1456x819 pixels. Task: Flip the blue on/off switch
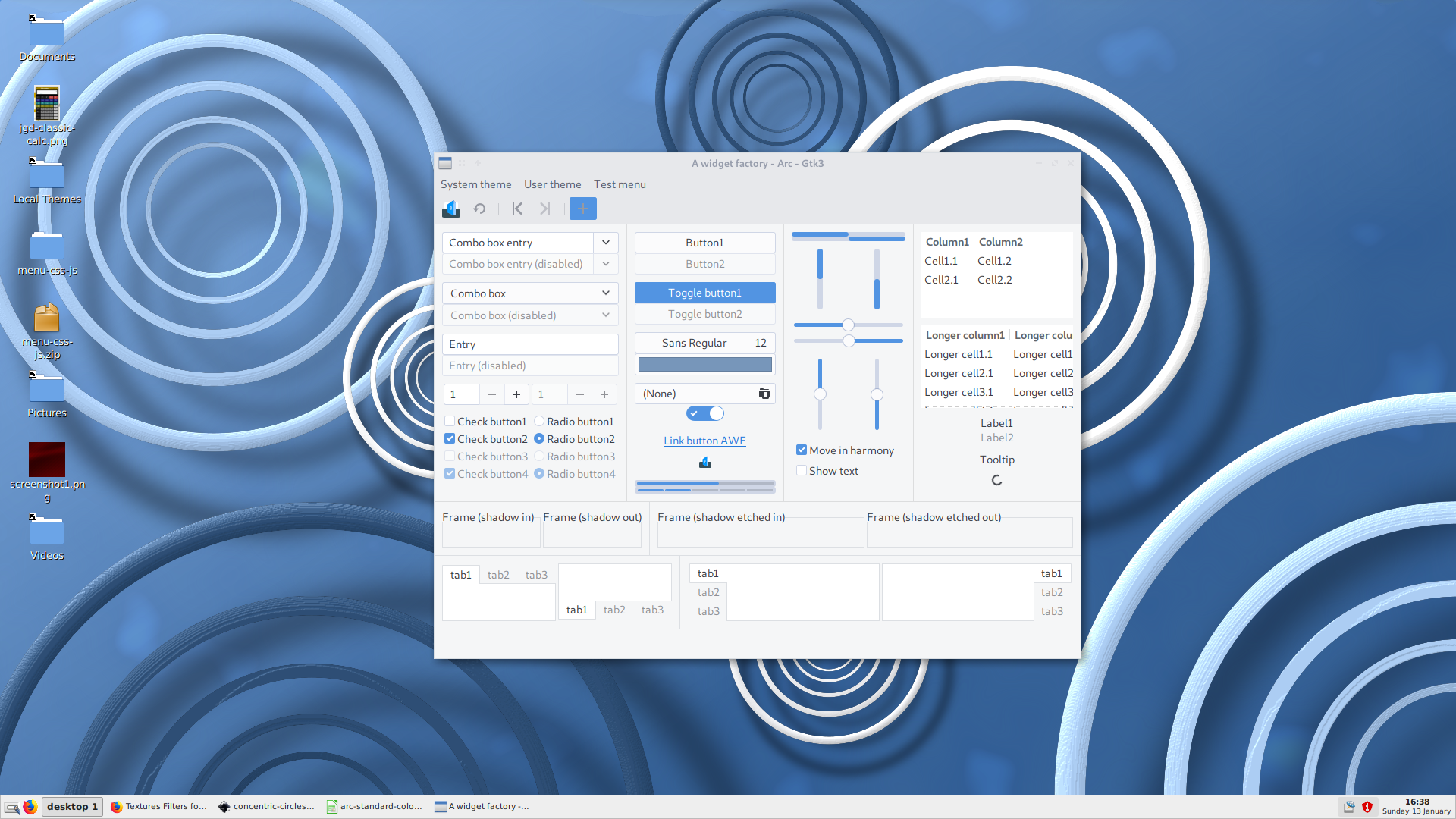pos(704,413)
